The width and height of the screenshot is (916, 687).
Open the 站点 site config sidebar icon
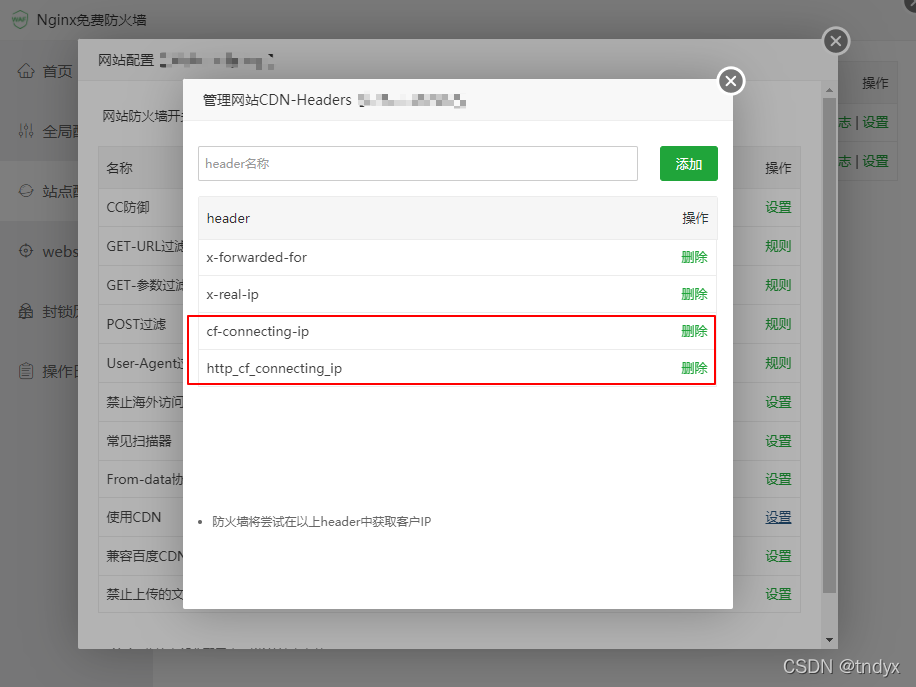click(x=26, y=191)
